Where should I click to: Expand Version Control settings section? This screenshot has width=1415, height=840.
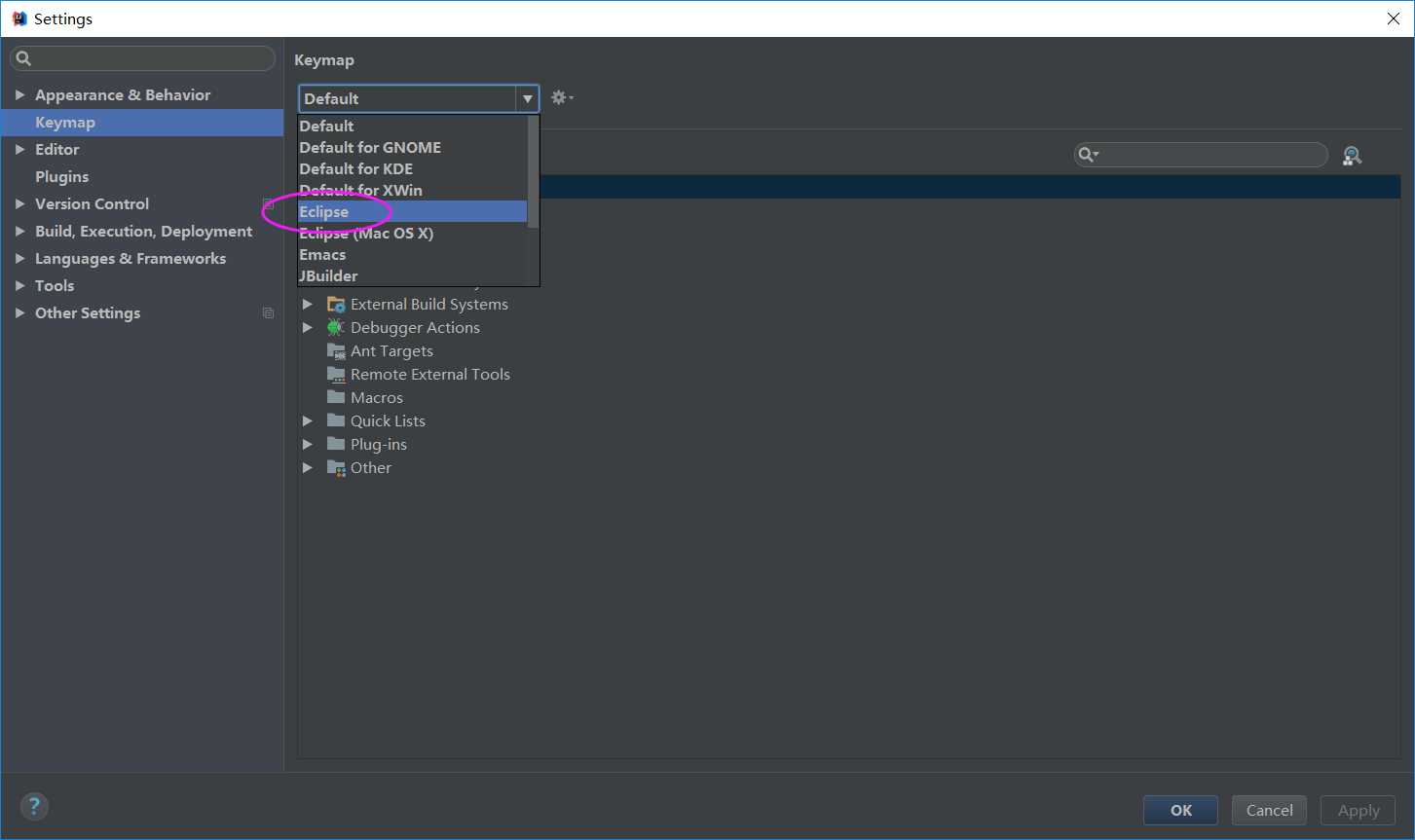point(19,204)
